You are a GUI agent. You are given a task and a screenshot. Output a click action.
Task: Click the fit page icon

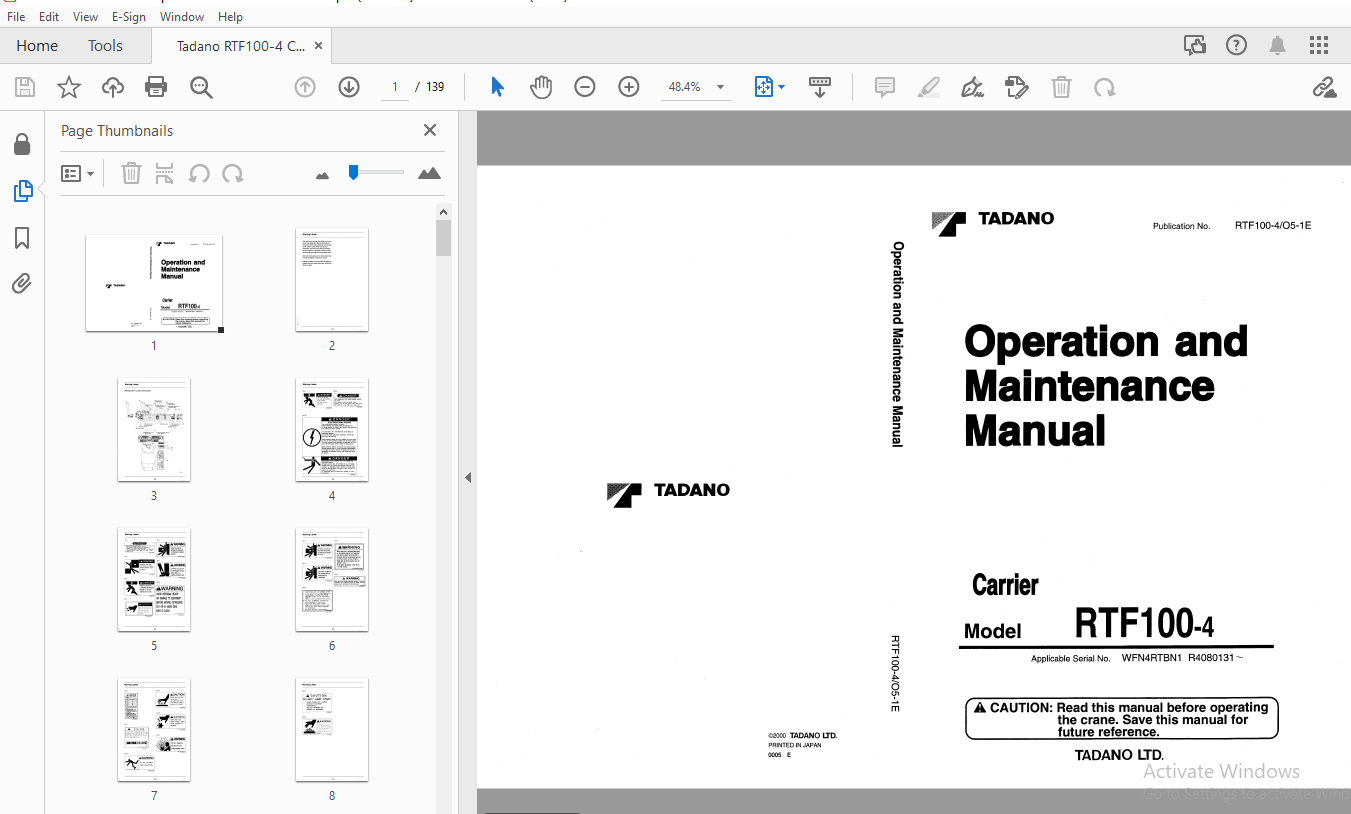[x=764, y=87]
